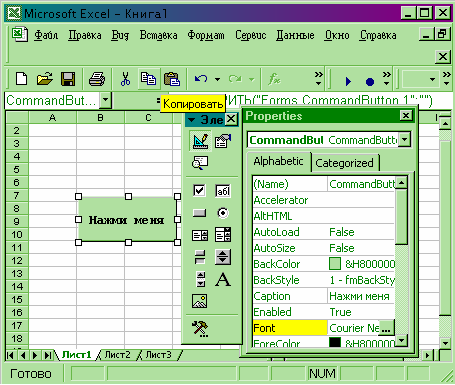Expand the Undo history dropdown arrow

(217, 79)
